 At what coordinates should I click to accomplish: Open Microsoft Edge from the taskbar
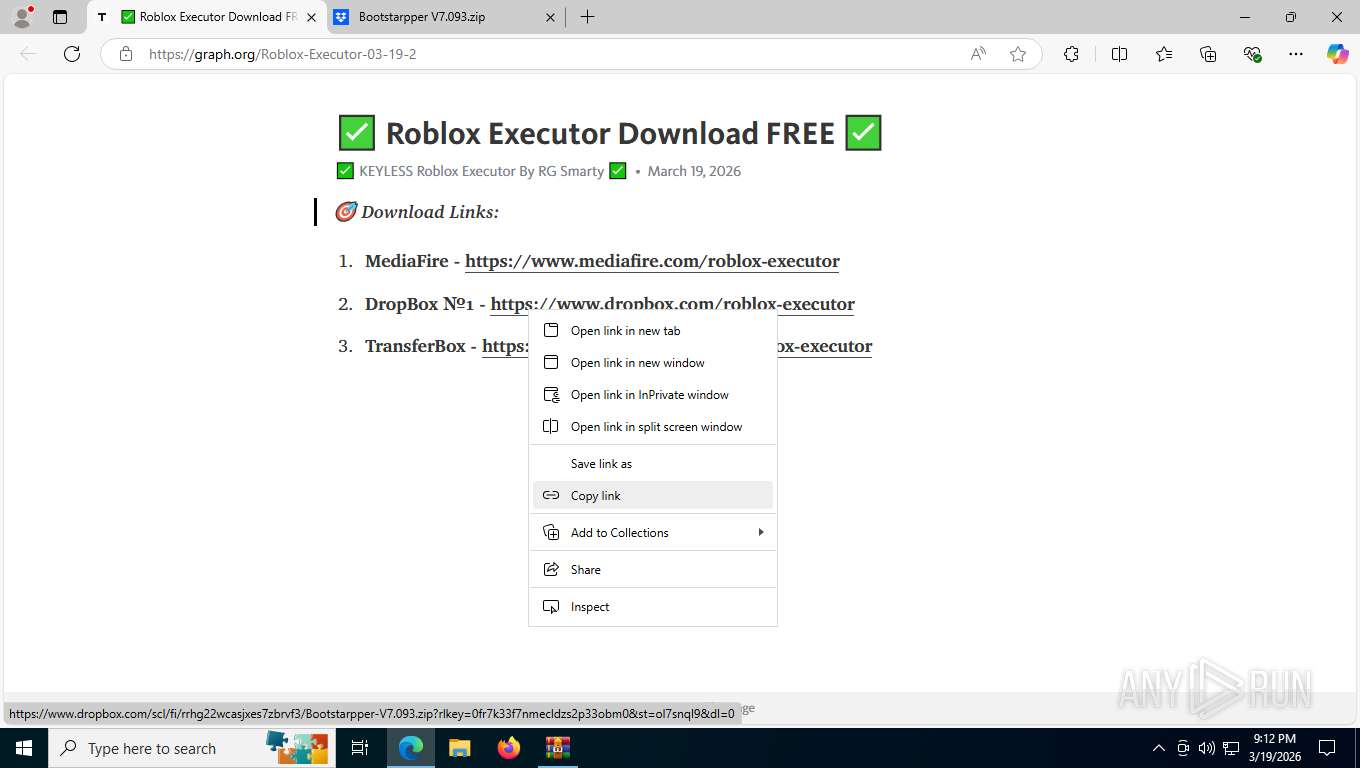(410, 748)
